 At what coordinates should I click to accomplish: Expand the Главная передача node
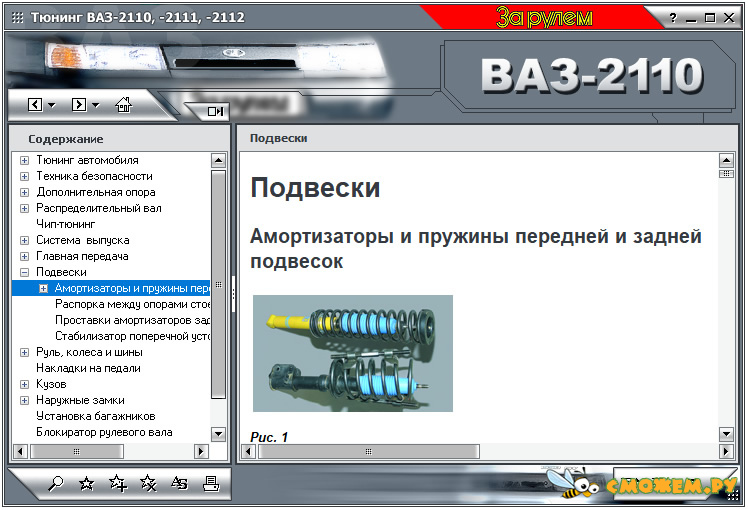[x=24, y=257]
